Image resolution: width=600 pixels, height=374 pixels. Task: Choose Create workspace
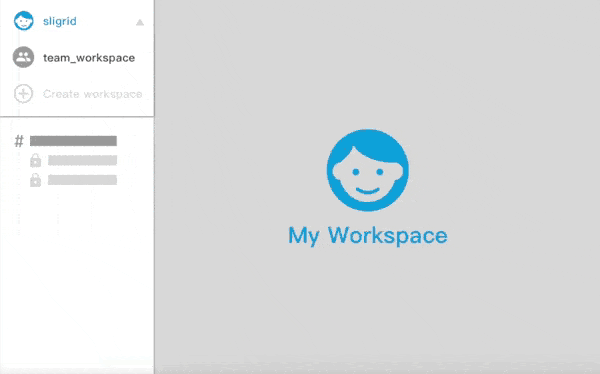[x=92, y=94]
